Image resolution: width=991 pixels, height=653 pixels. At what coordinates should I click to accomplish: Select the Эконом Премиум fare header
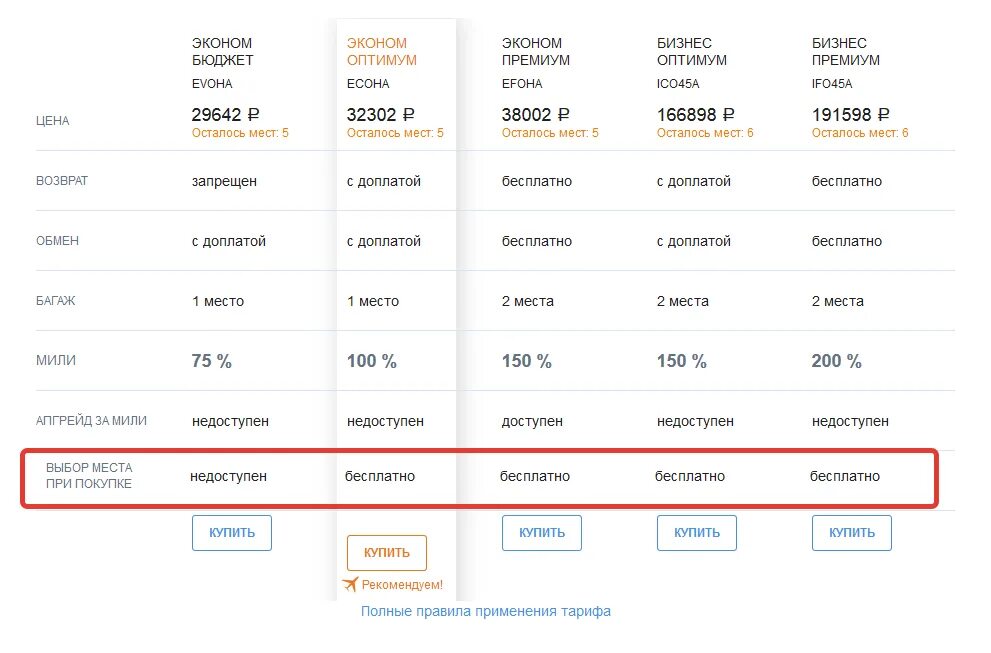click(536, 51)
